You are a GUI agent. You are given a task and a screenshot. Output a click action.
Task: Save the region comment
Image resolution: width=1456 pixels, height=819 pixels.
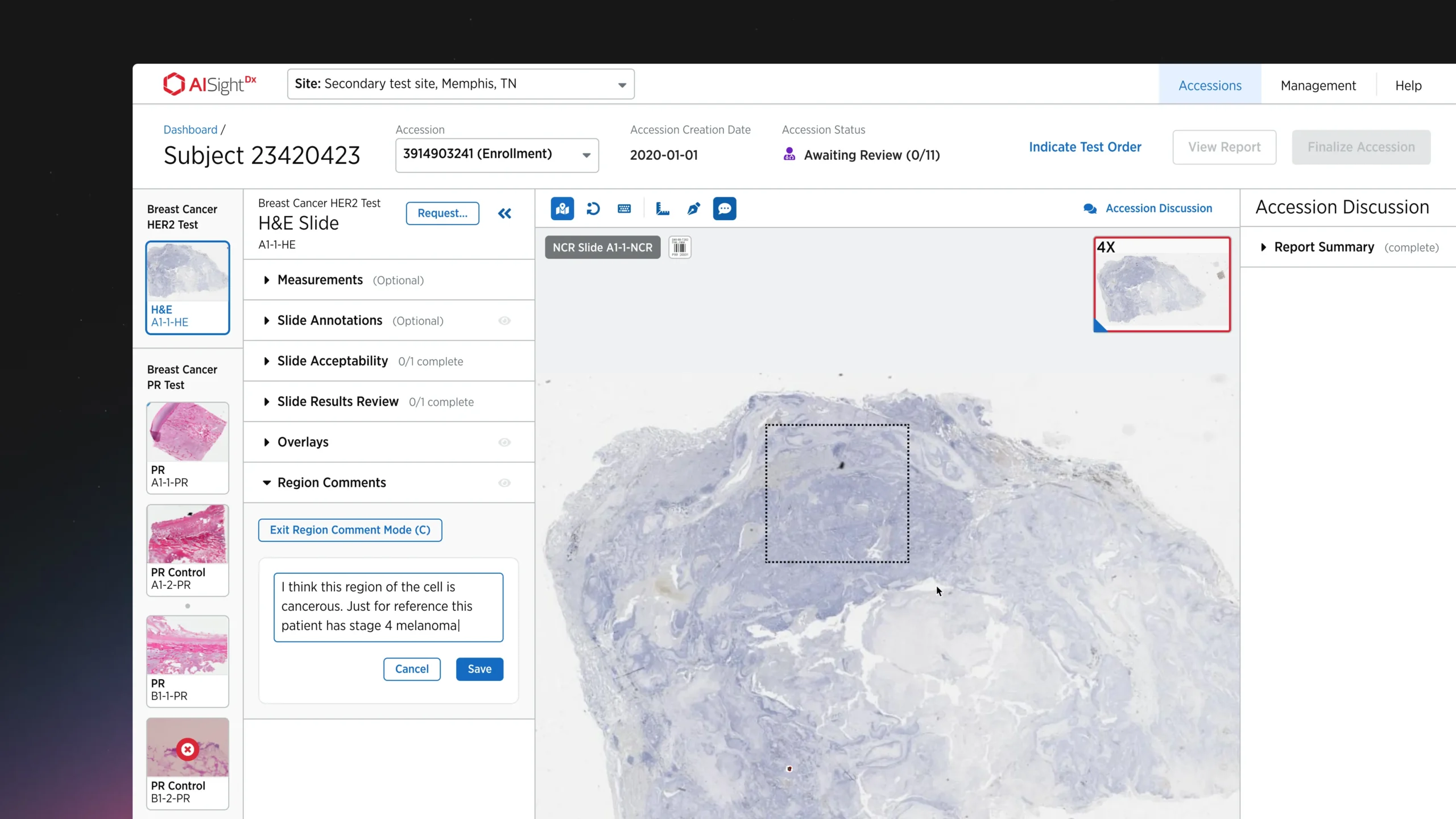click(x=479, y=669)
